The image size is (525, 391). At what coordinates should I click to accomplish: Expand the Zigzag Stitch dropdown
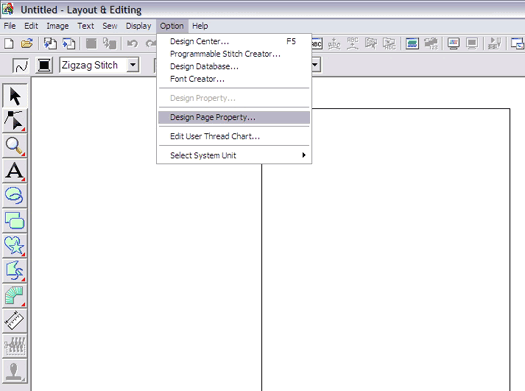click(x=133, y=65)
